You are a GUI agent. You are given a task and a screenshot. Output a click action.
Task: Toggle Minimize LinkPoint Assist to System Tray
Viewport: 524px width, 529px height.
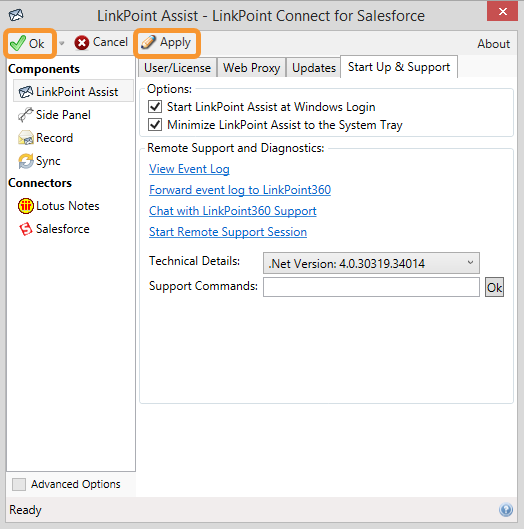155,124
